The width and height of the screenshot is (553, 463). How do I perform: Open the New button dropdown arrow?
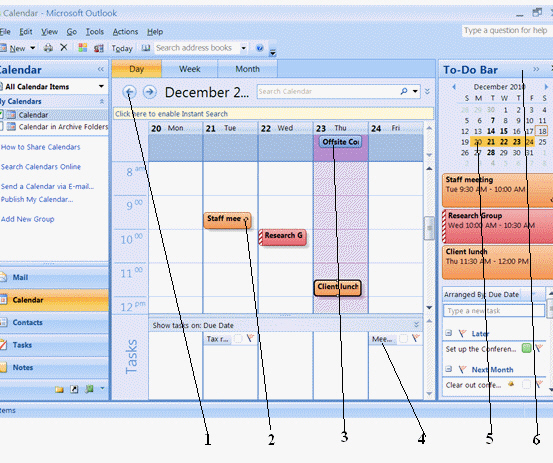click(x=32, y=48)
